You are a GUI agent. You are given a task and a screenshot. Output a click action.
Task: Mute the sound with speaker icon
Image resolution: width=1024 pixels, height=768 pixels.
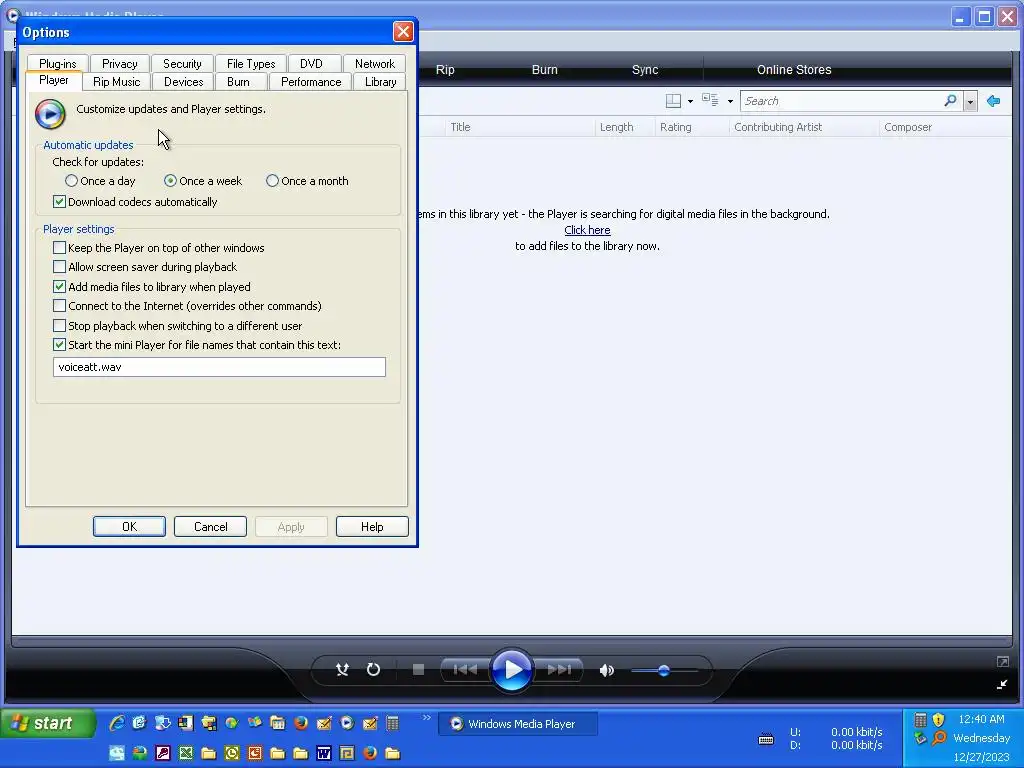607,670
